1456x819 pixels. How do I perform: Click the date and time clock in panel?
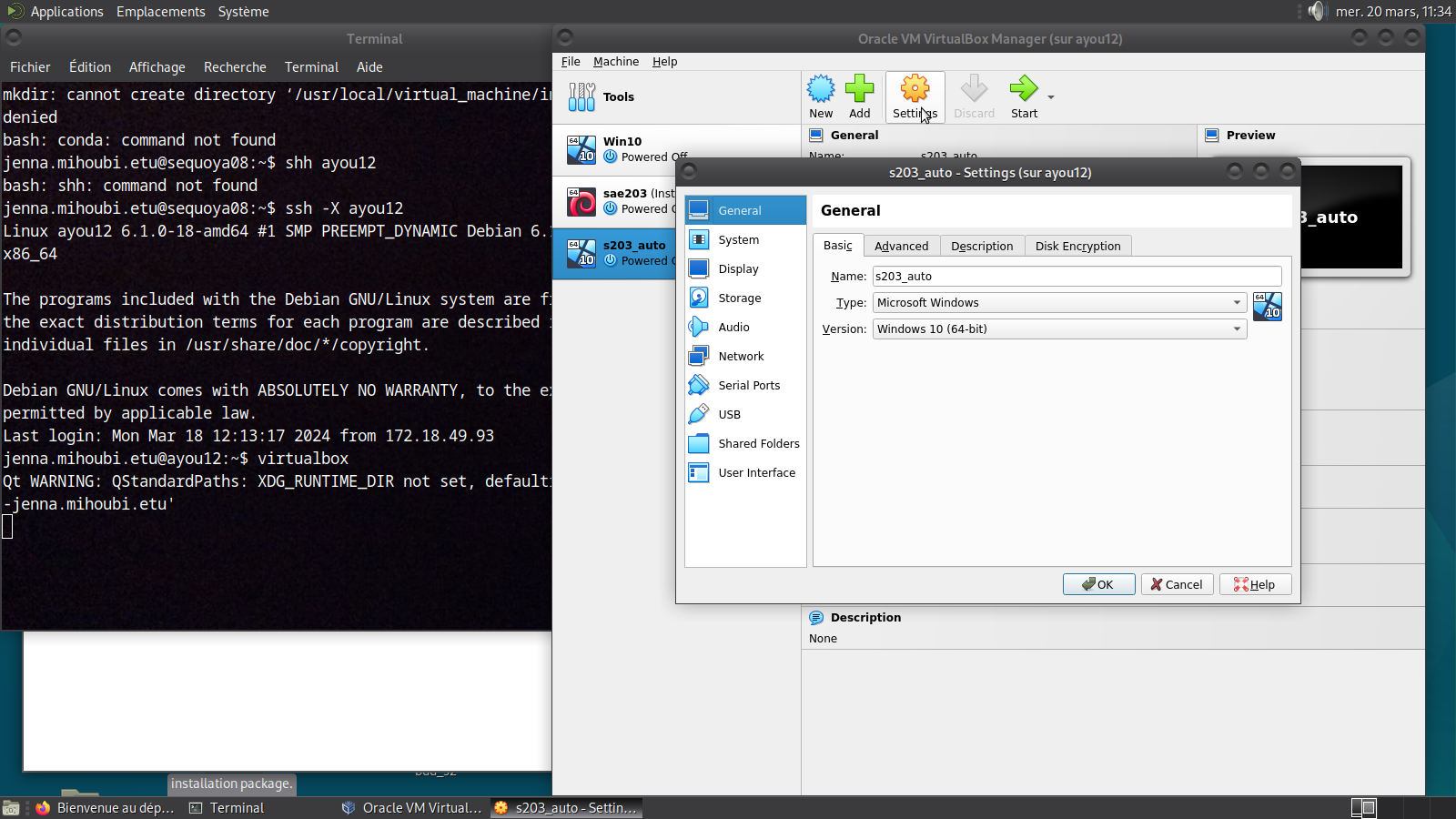[1393, 12]
